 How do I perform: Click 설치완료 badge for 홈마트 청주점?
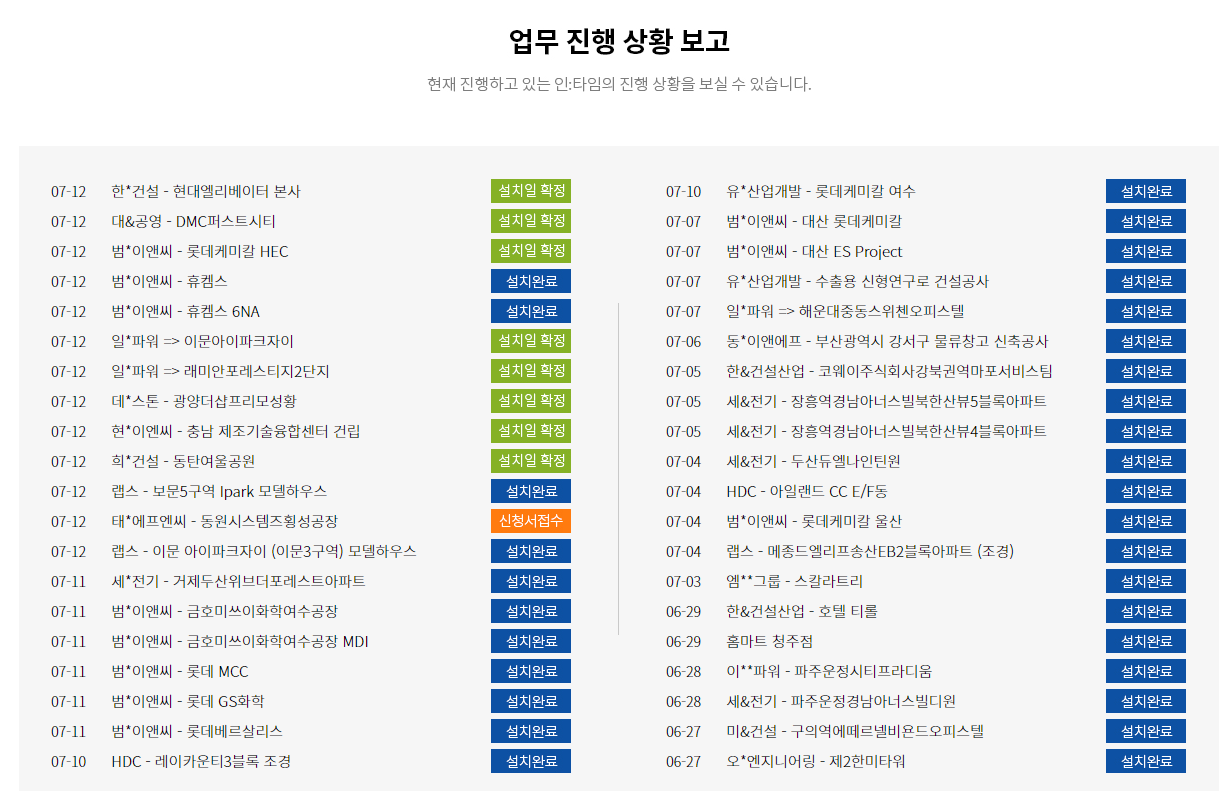pos(1146,641)
